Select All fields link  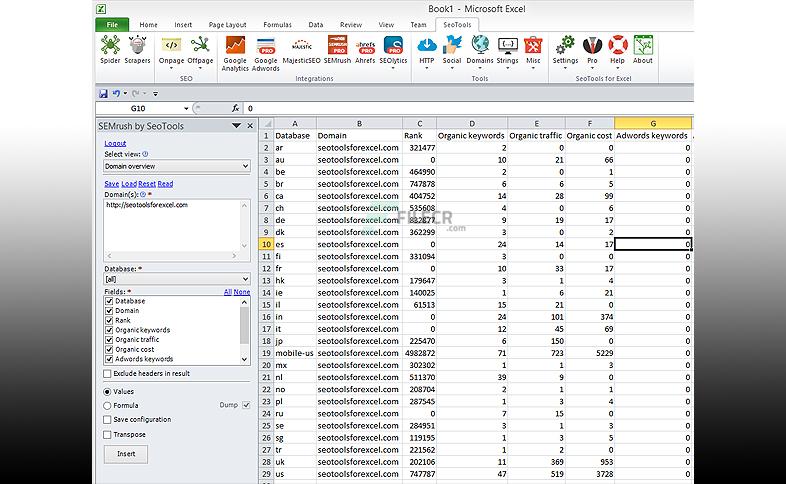pyautogui.click(x=228, y=292)
